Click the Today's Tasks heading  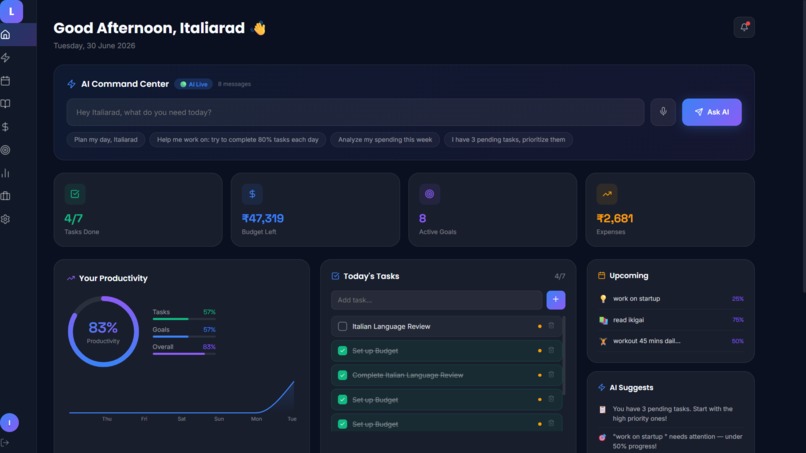click(x=371, y=277)
